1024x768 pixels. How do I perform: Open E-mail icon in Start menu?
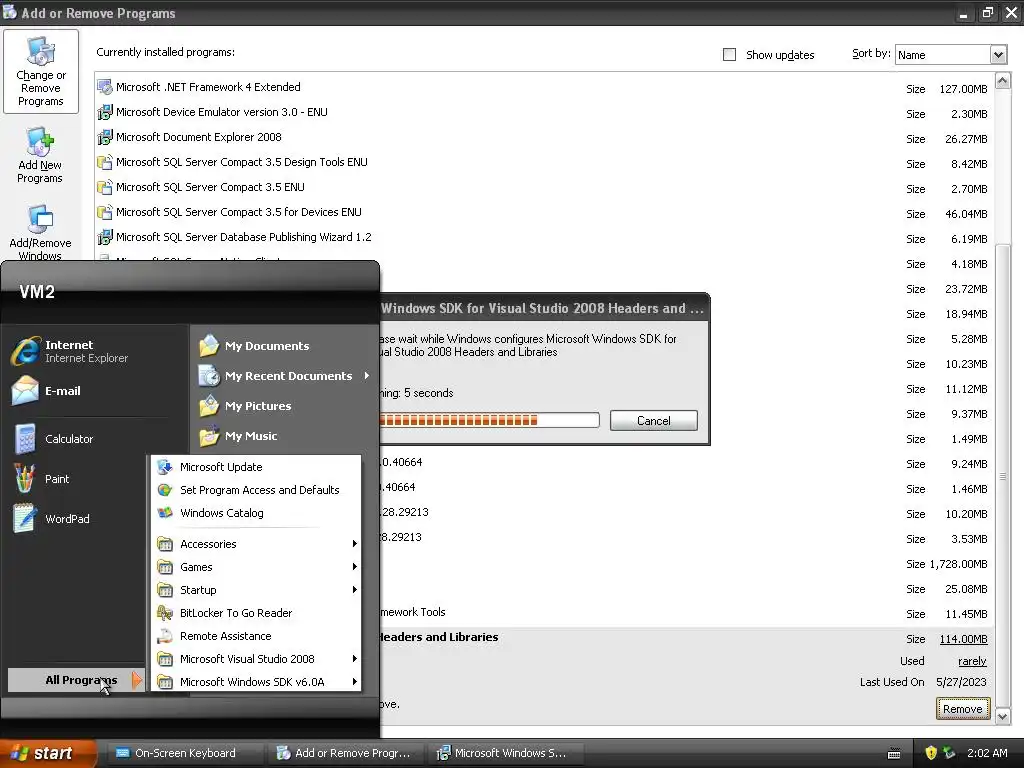25,391
